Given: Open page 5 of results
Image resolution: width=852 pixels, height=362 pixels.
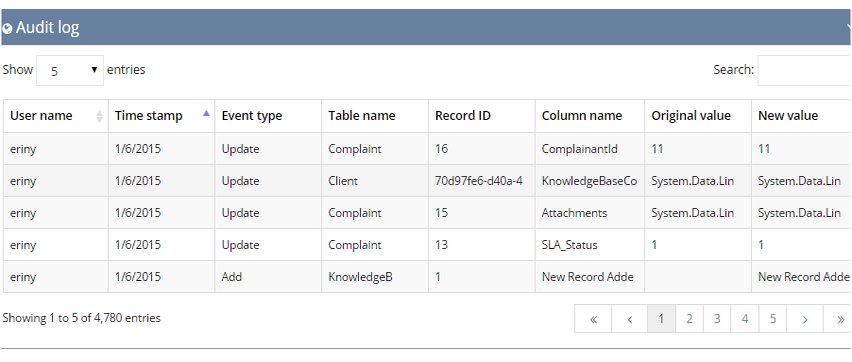Looking at the screenshot, I should [773, 319].
